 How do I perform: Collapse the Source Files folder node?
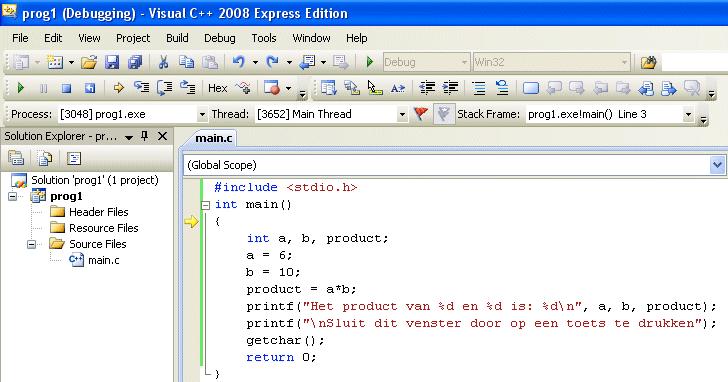coord(31,244)
